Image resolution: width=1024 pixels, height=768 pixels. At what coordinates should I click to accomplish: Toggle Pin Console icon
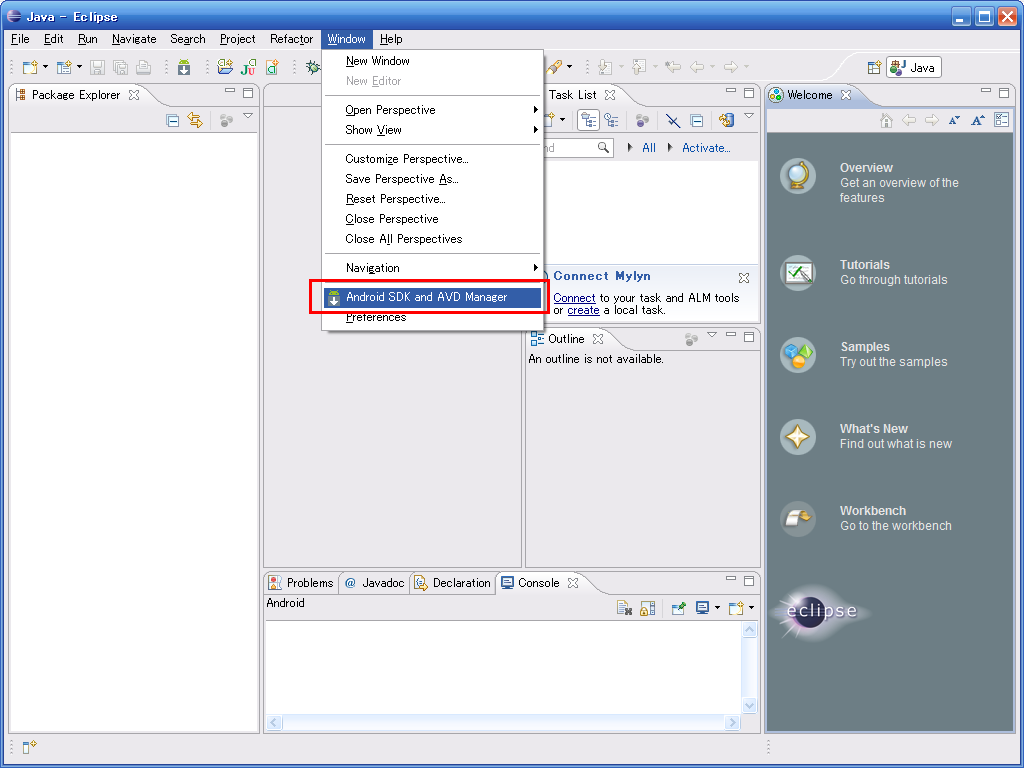point(679,609)
